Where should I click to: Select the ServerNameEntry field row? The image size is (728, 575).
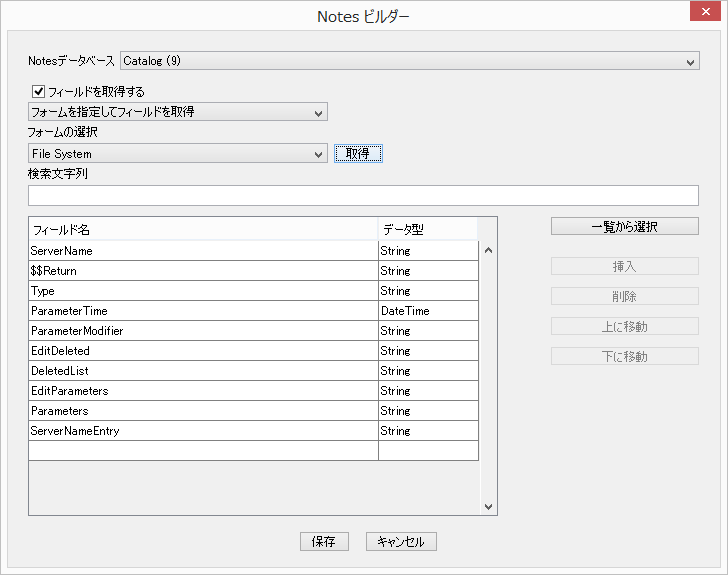[x=203, y=431]
